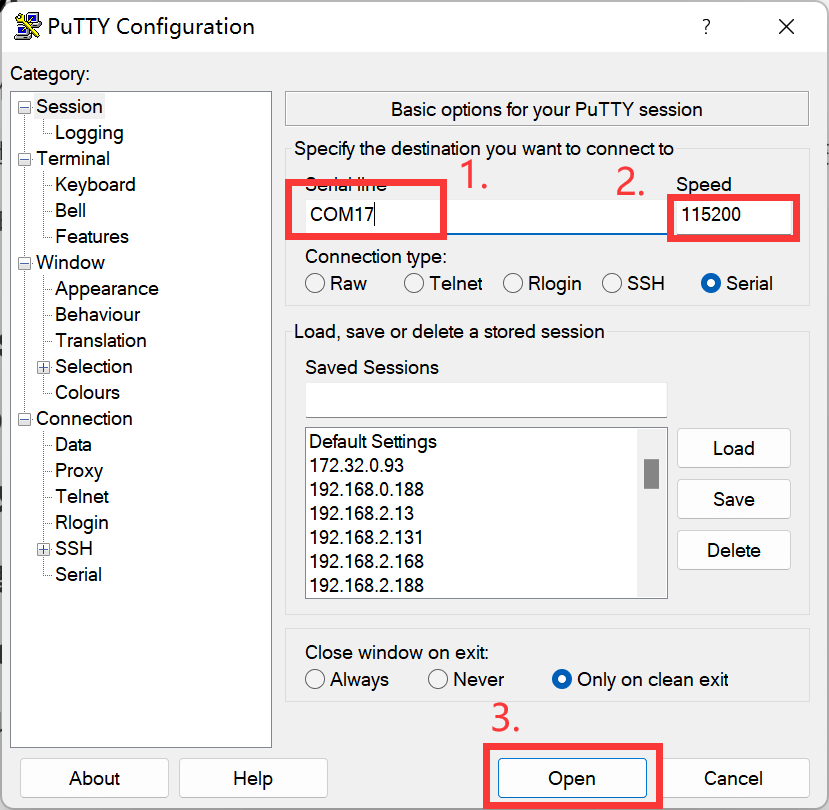829x810 pixels.
Task: Open the Serial settings page
Action: click(77, 574)
